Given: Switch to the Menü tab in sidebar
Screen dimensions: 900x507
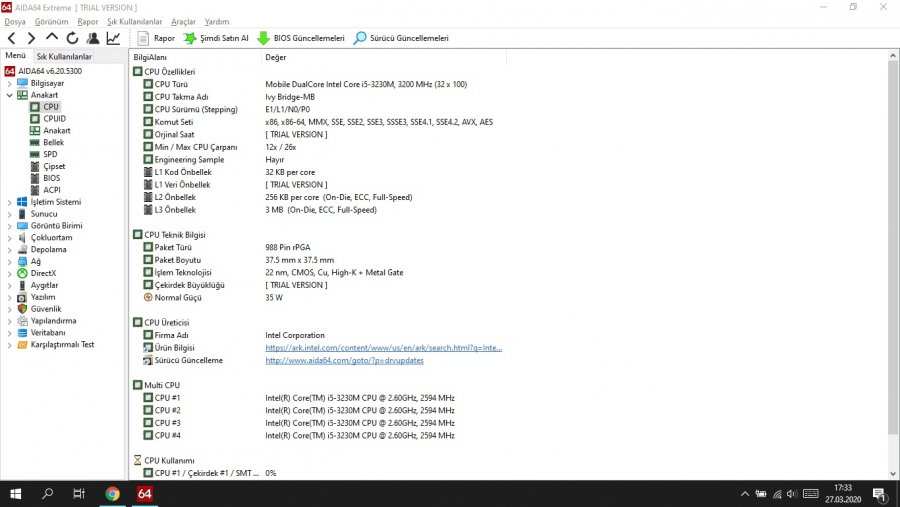Looking at the screenshot, I should point(15,56).
